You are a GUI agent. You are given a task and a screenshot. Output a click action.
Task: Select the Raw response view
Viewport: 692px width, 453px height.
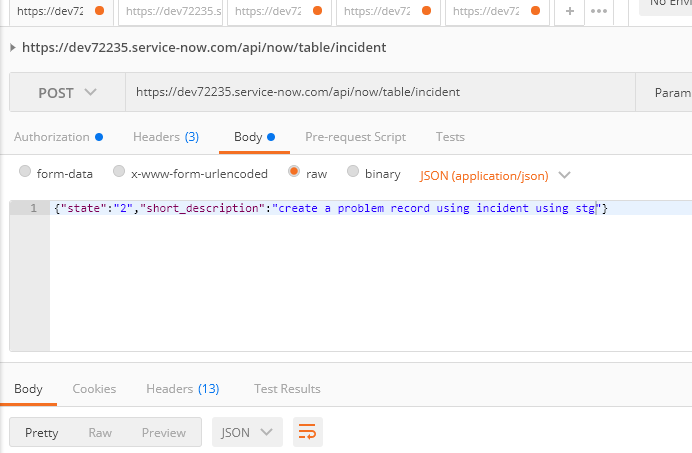[100, 433]
